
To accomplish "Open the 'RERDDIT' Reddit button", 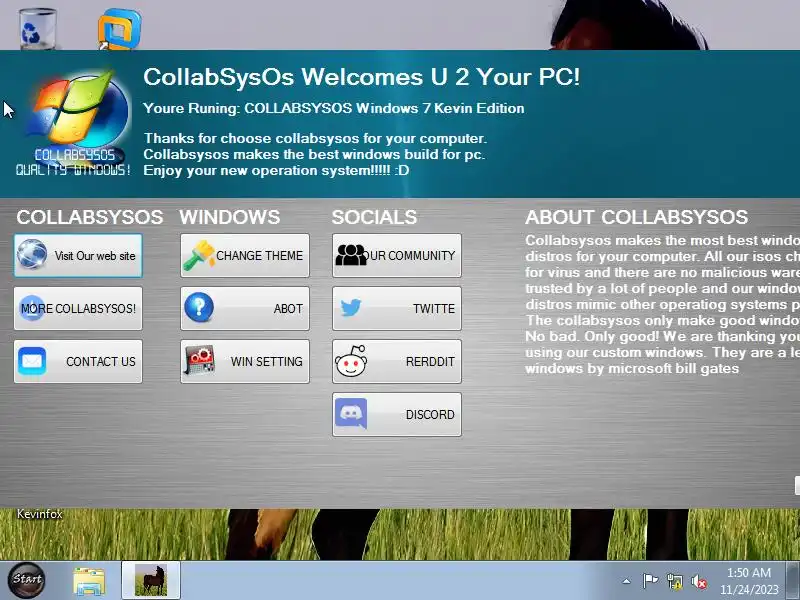I will point(397,362).
